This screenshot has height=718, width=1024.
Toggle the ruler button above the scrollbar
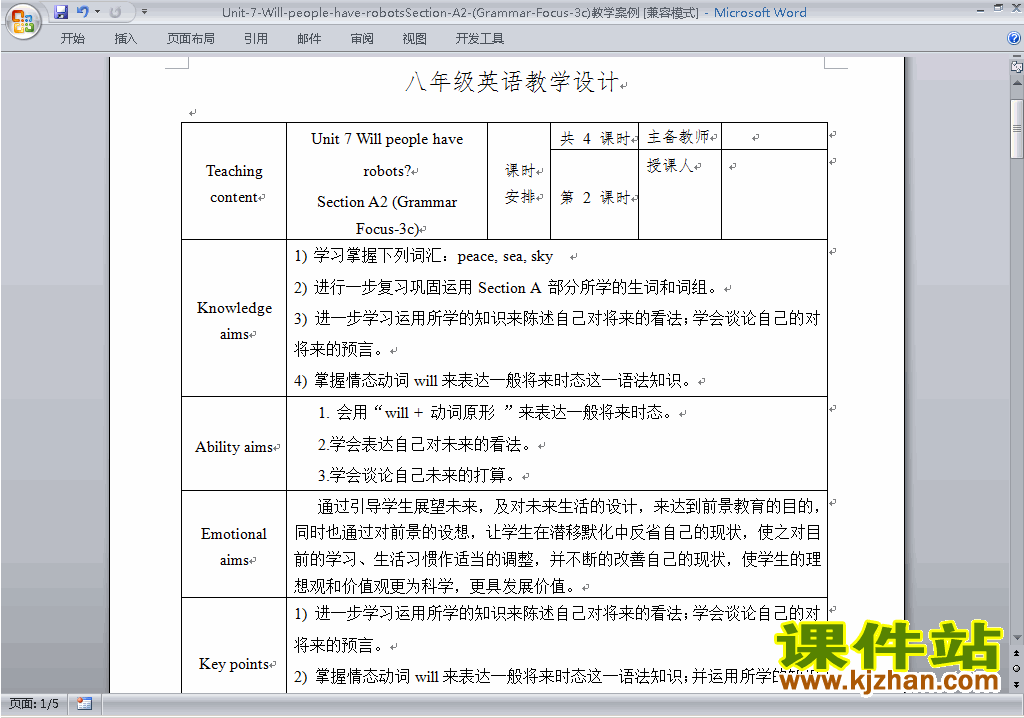(1016, 66)
